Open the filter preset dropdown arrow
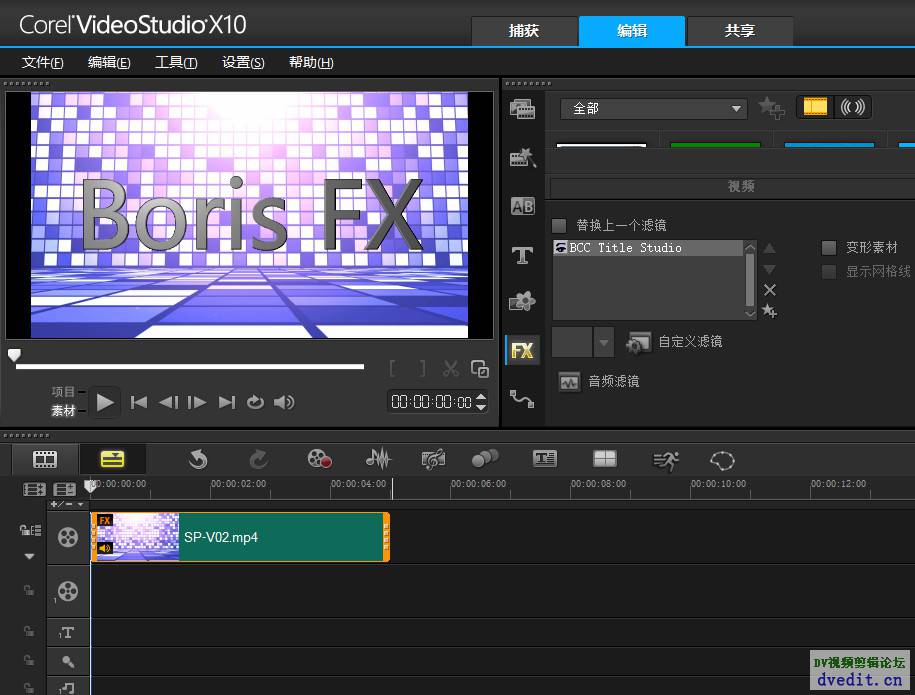The height and width of the screenshot is (695, 915). point(604,343)
